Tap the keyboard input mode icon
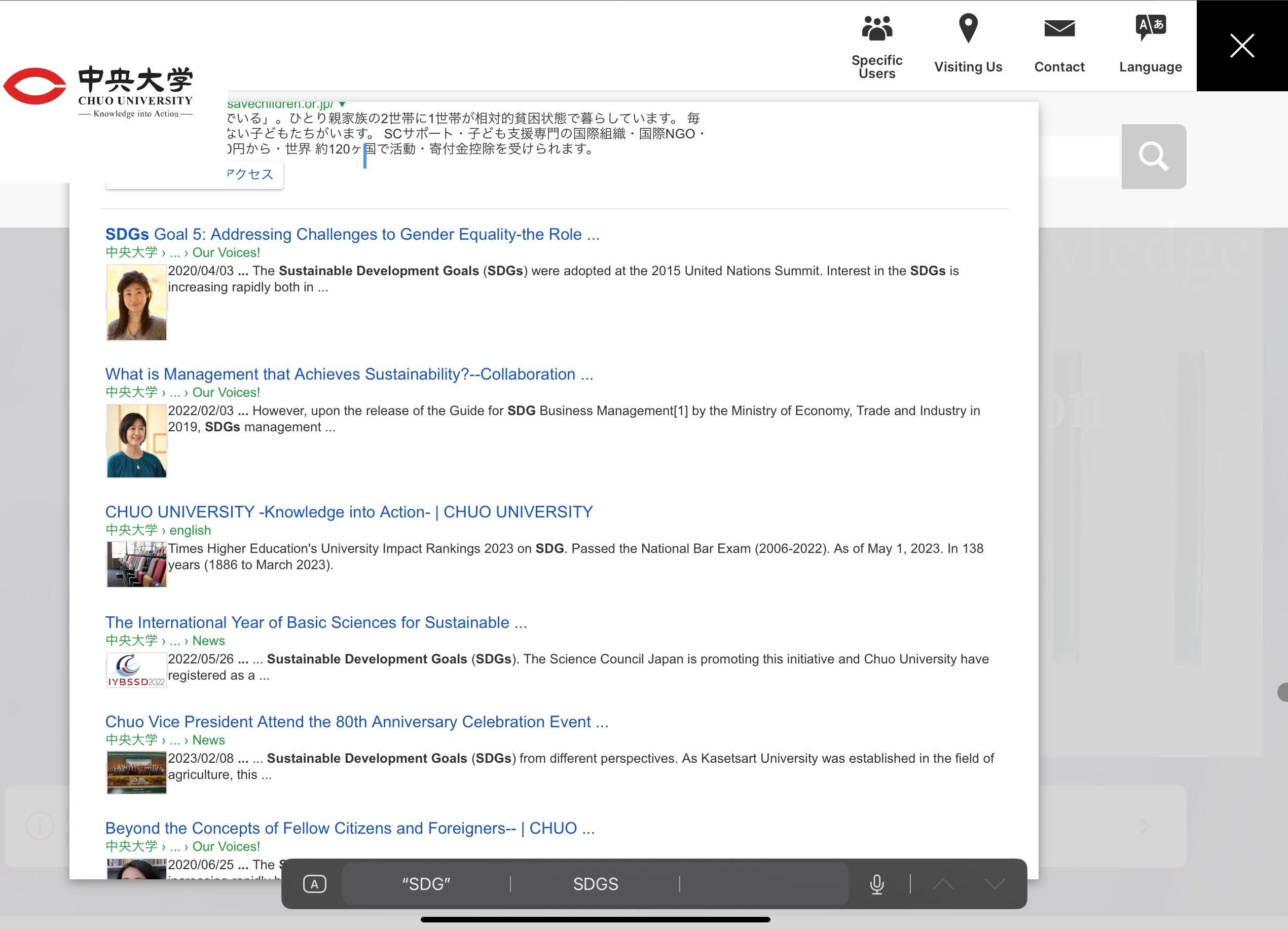Screen dimensions: 1288x930 (314, 884)
